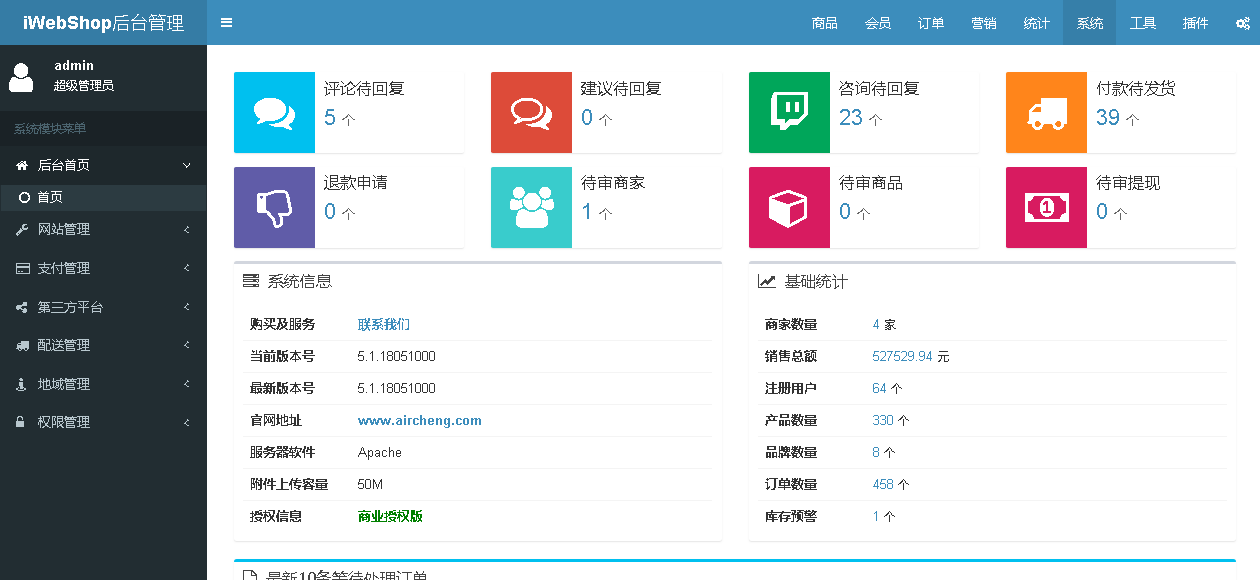Click the teal pending merchants group icon
1260x580 pixels.
pos(531,208)
